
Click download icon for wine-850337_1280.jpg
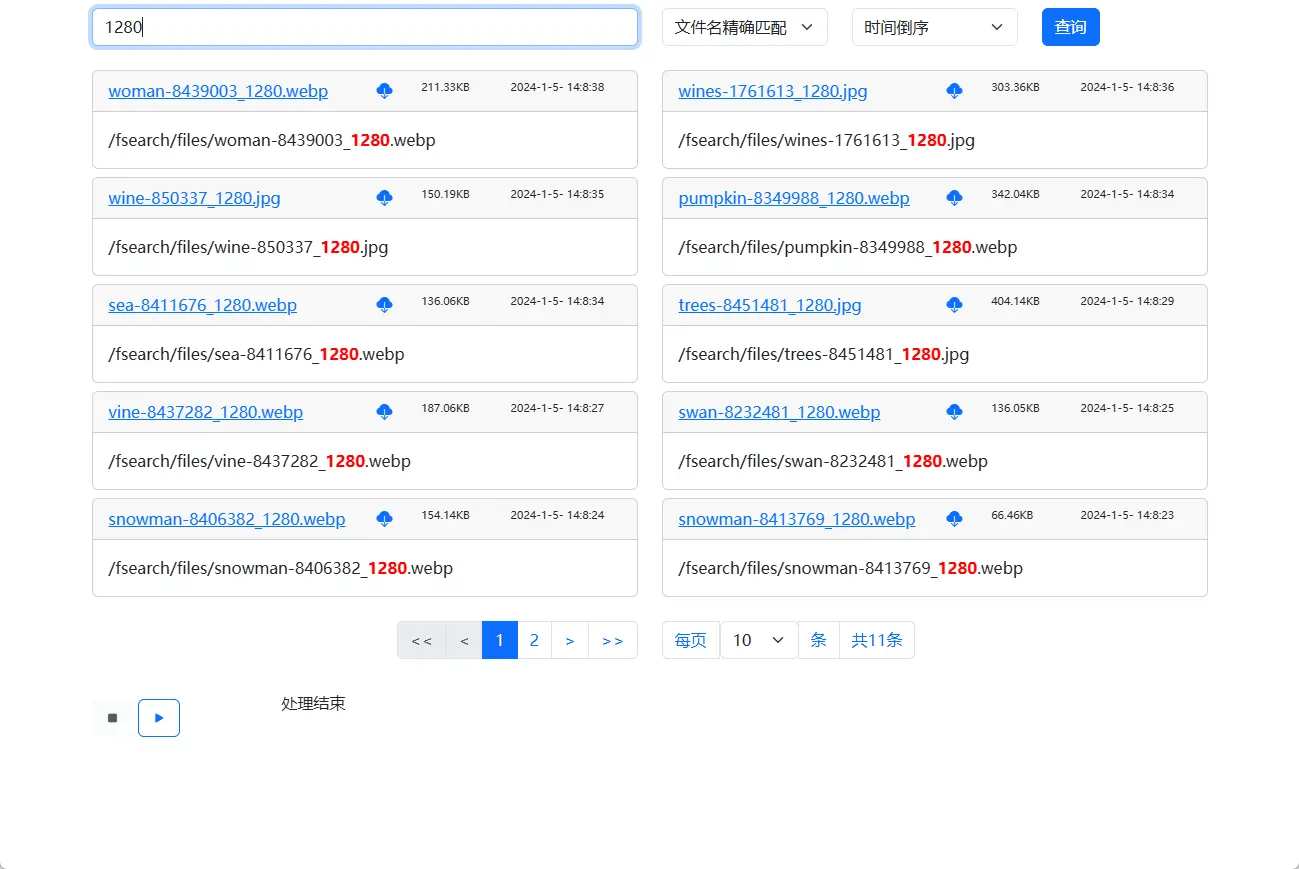pos(385,198)
